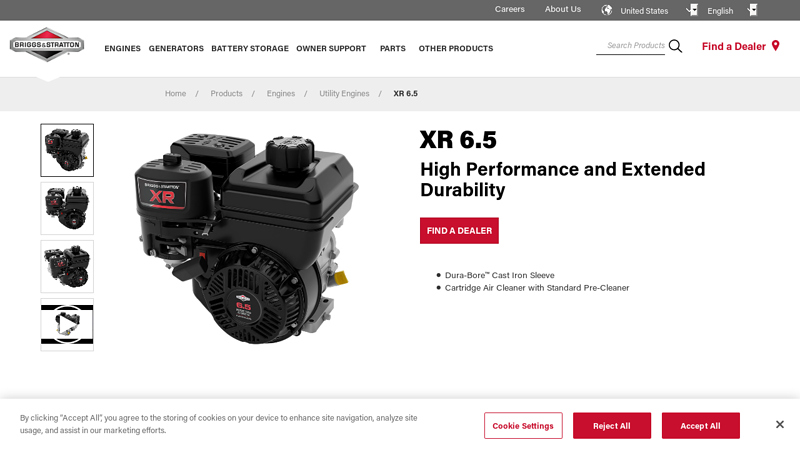Open the Engines menu
800x450 pixels.
pos(122,48)
